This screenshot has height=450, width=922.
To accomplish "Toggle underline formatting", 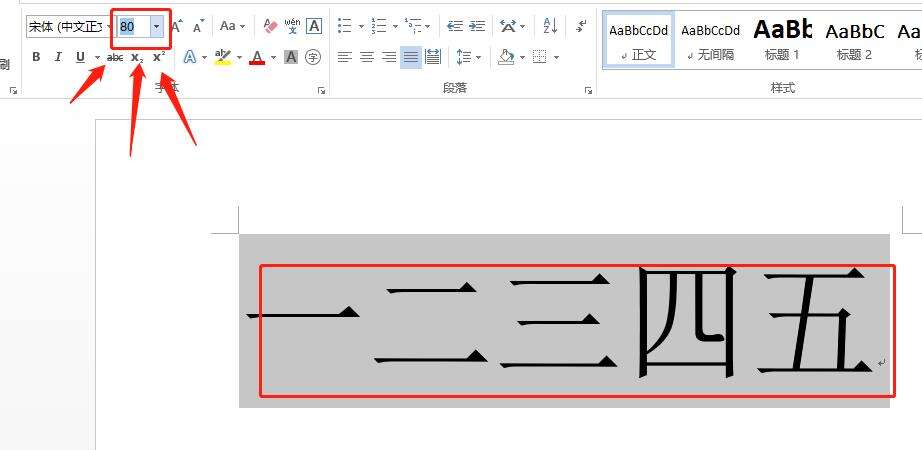I will [x=81, y=57].
